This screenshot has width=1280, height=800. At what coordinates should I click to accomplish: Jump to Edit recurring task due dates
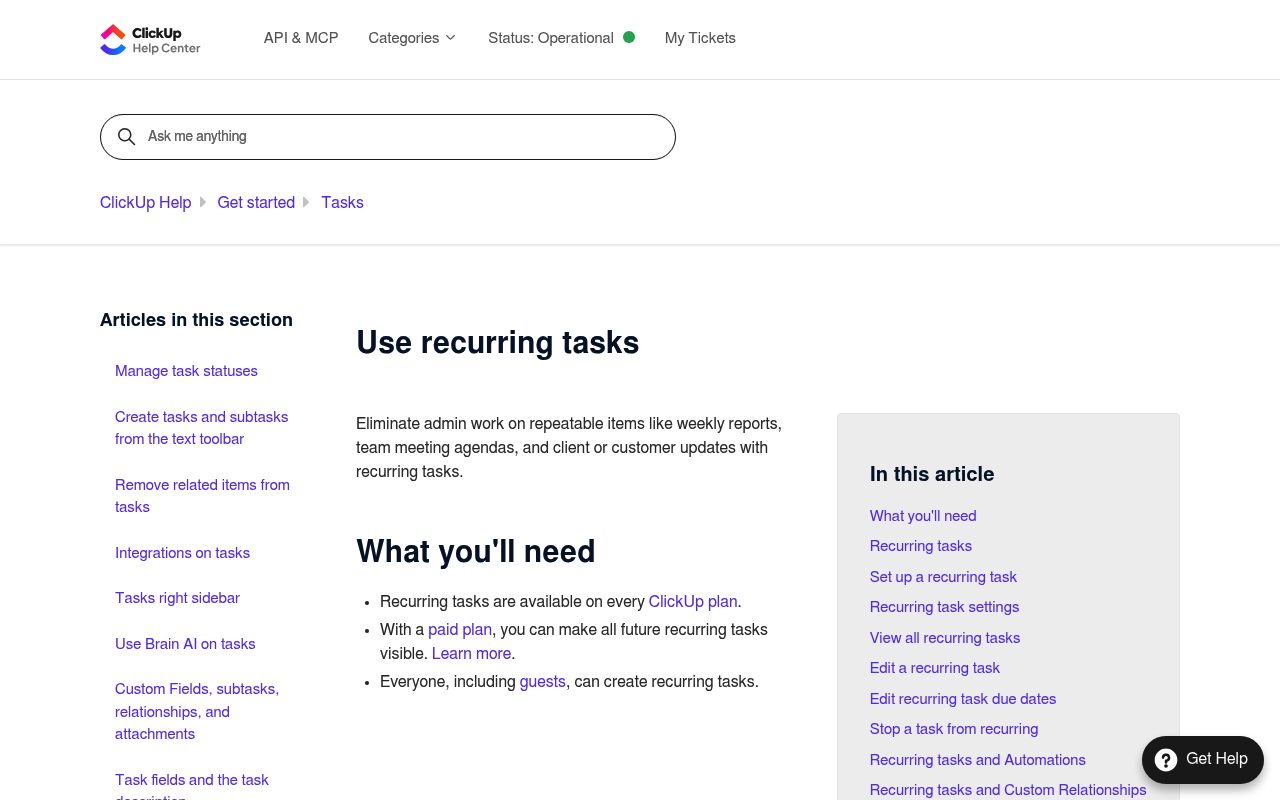click(963, 699)
